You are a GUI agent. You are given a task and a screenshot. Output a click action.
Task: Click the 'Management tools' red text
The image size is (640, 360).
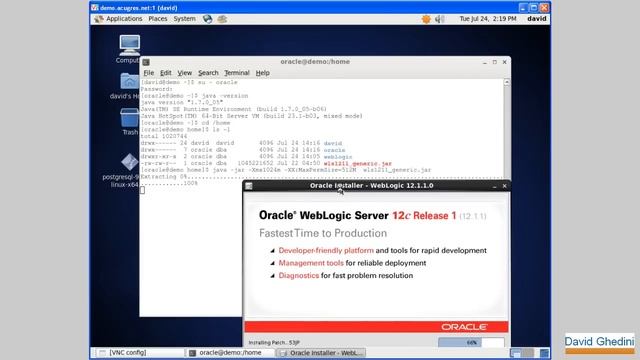click(x=311, y=263)
